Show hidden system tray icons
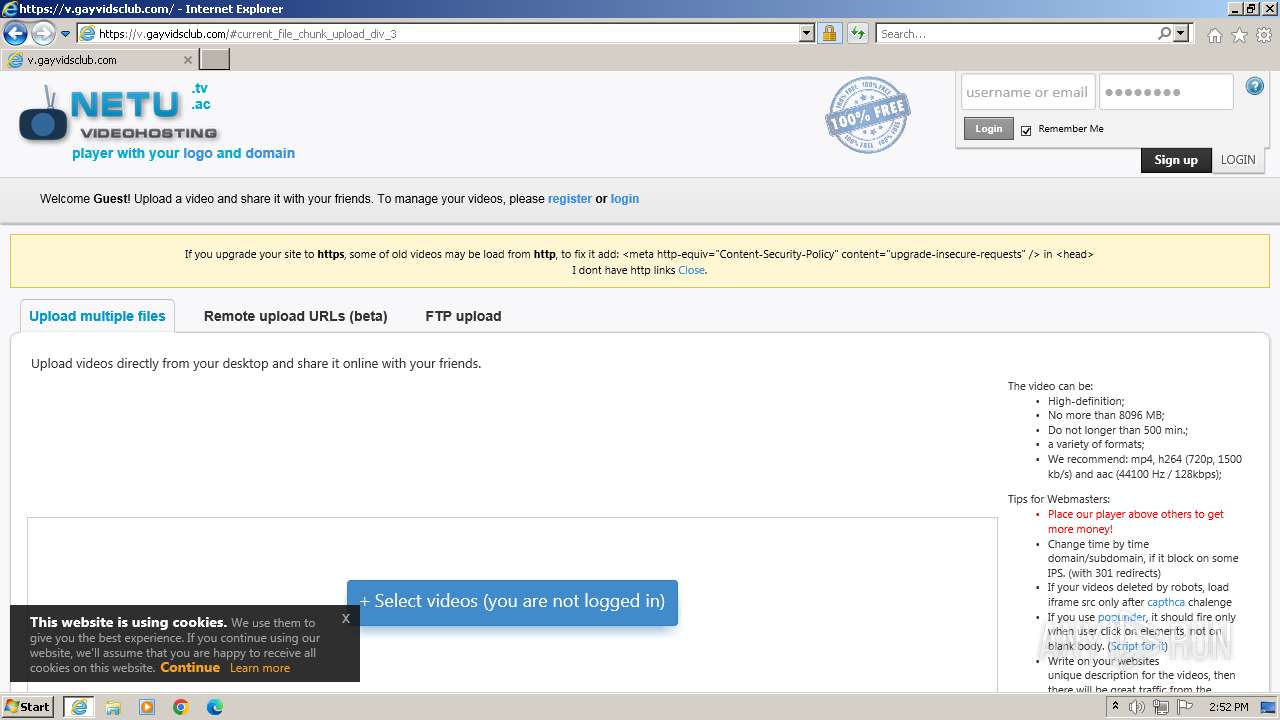This screenshot has width=1280, height=720. [1116, 707]
